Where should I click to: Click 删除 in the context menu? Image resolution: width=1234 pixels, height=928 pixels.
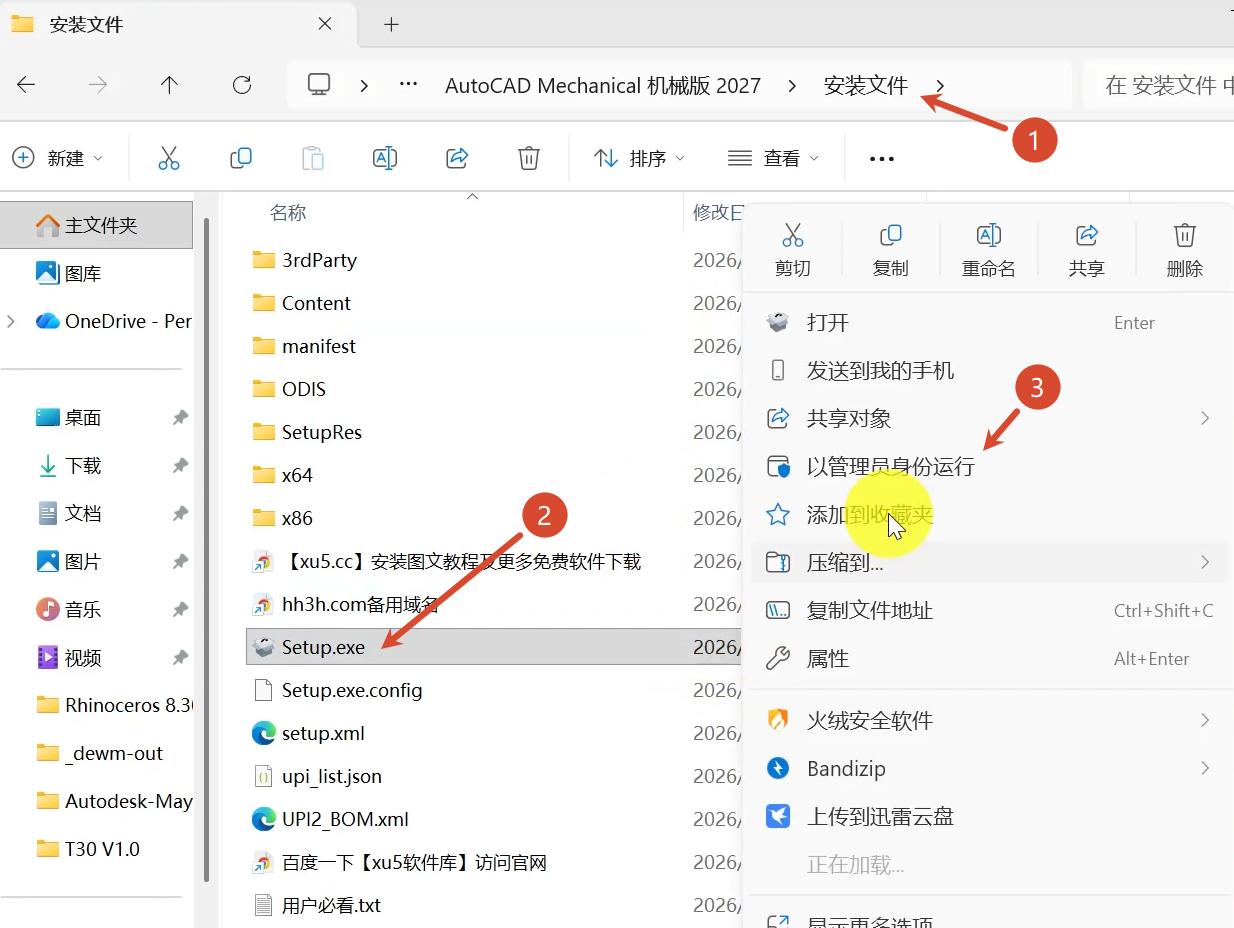pos(1185,249)
